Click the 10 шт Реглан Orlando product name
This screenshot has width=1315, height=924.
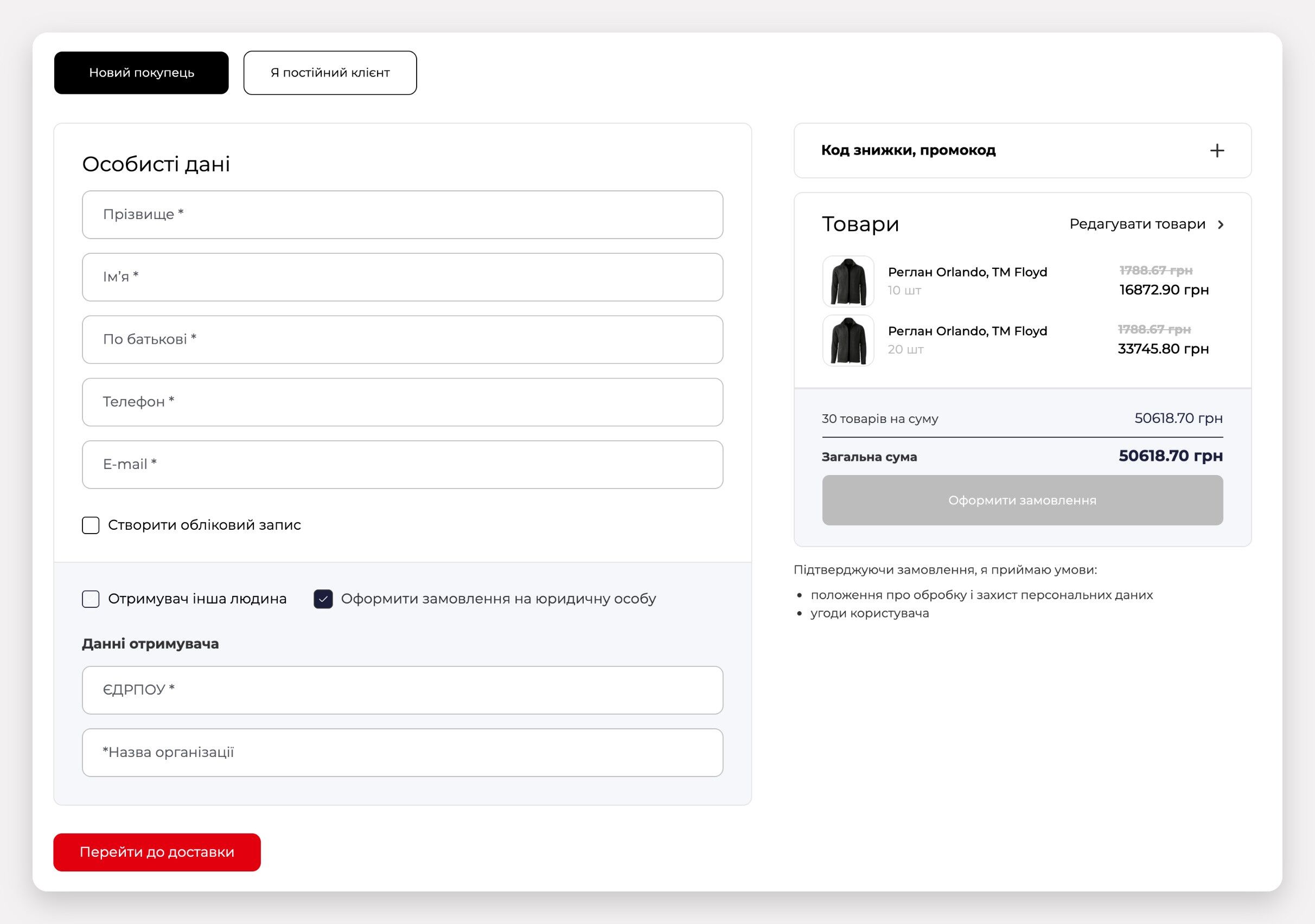pyautogui.click(x=967, y=272)
